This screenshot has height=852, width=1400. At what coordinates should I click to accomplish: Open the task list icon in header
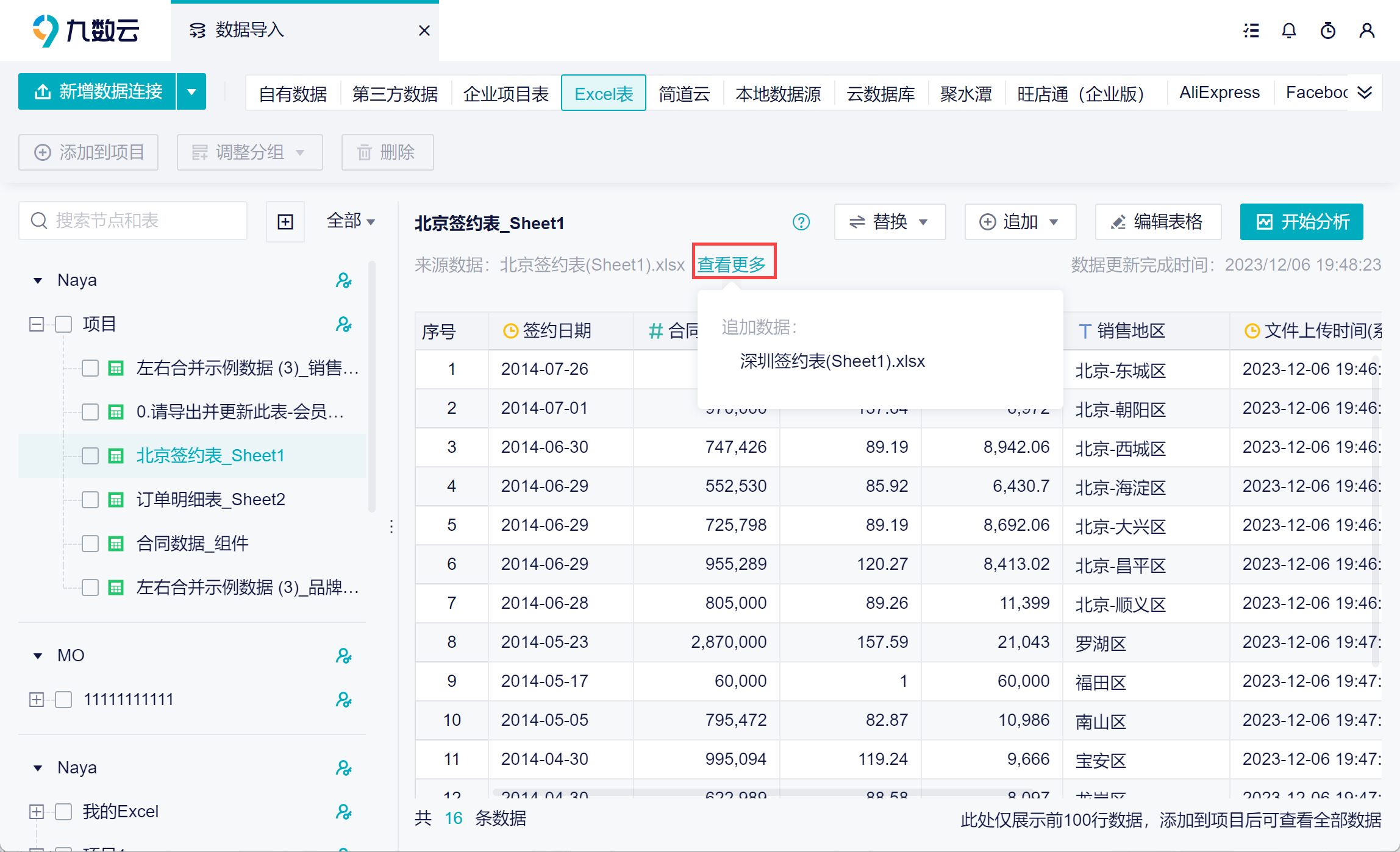(1251, 30)
